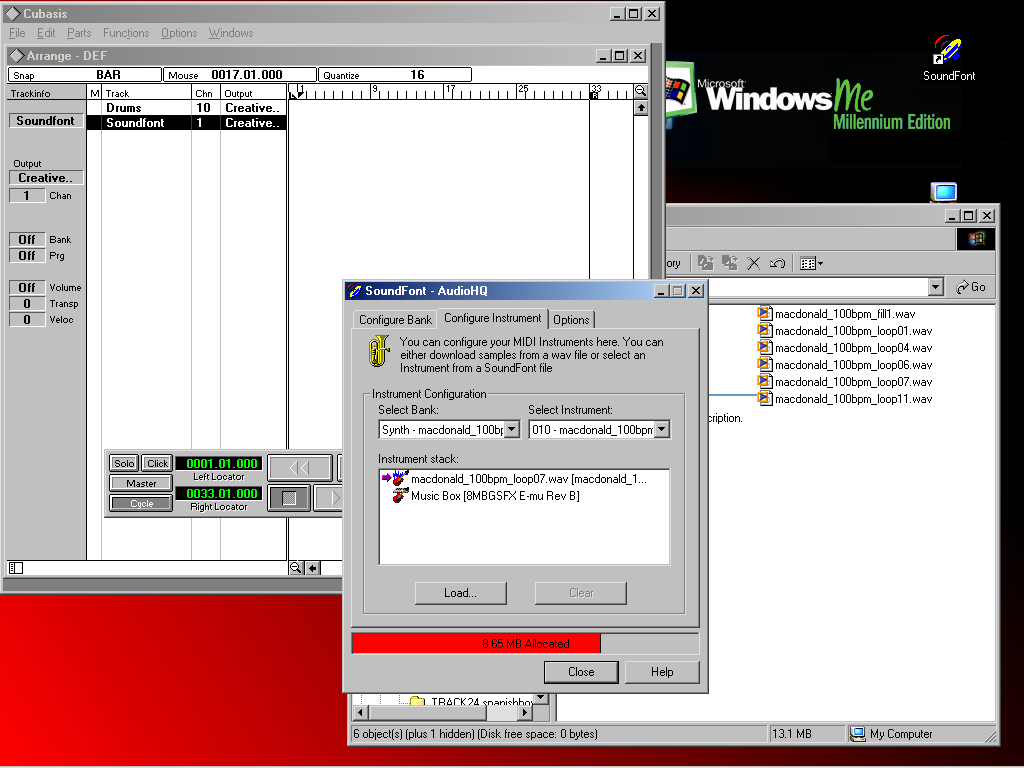Open the Edit menu in Cubasis
1024x768 pixels.
[x=46, y=33]
